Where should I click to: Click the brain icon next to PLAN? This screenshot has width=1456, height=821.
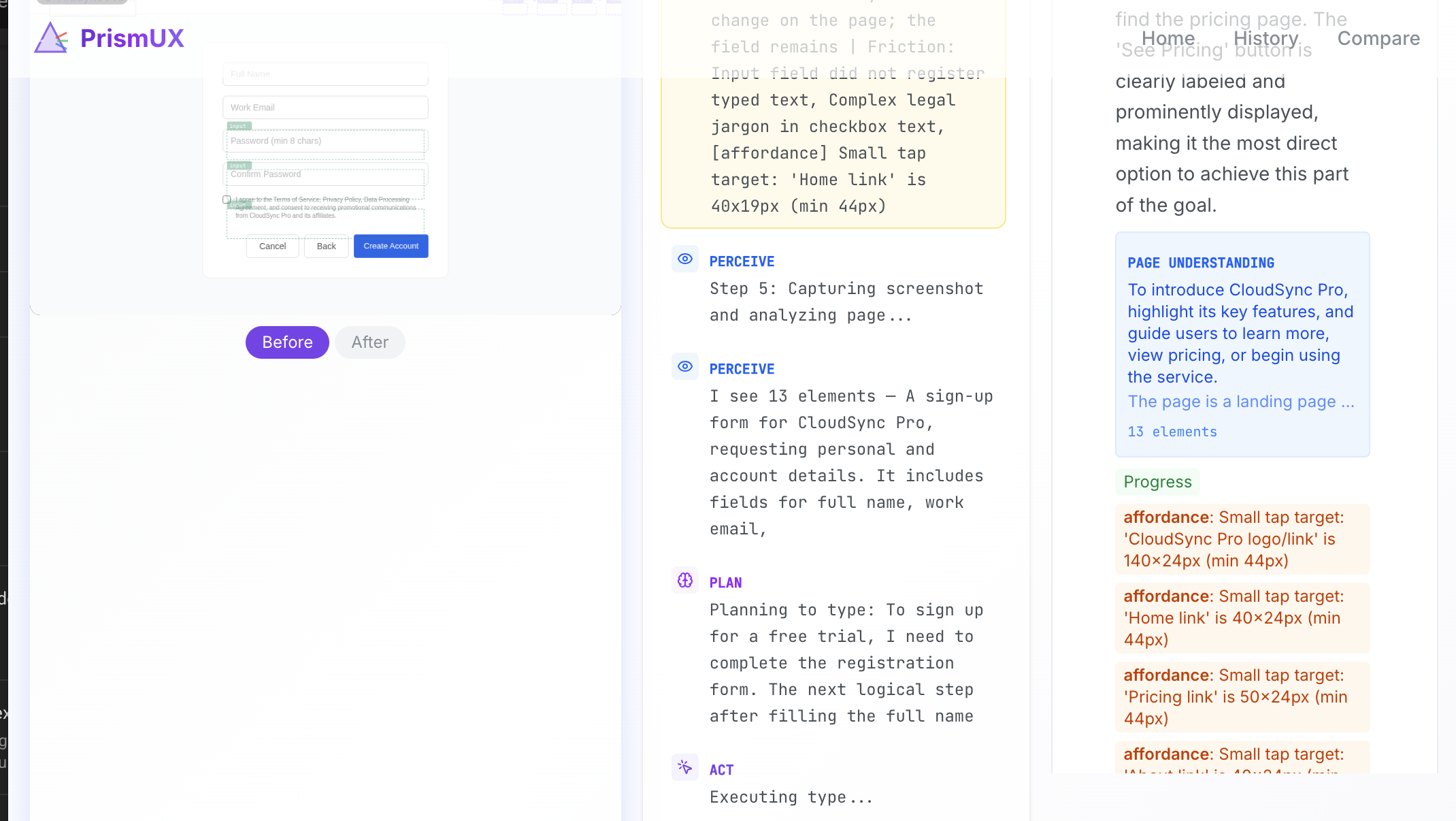(x=684, y=581)
